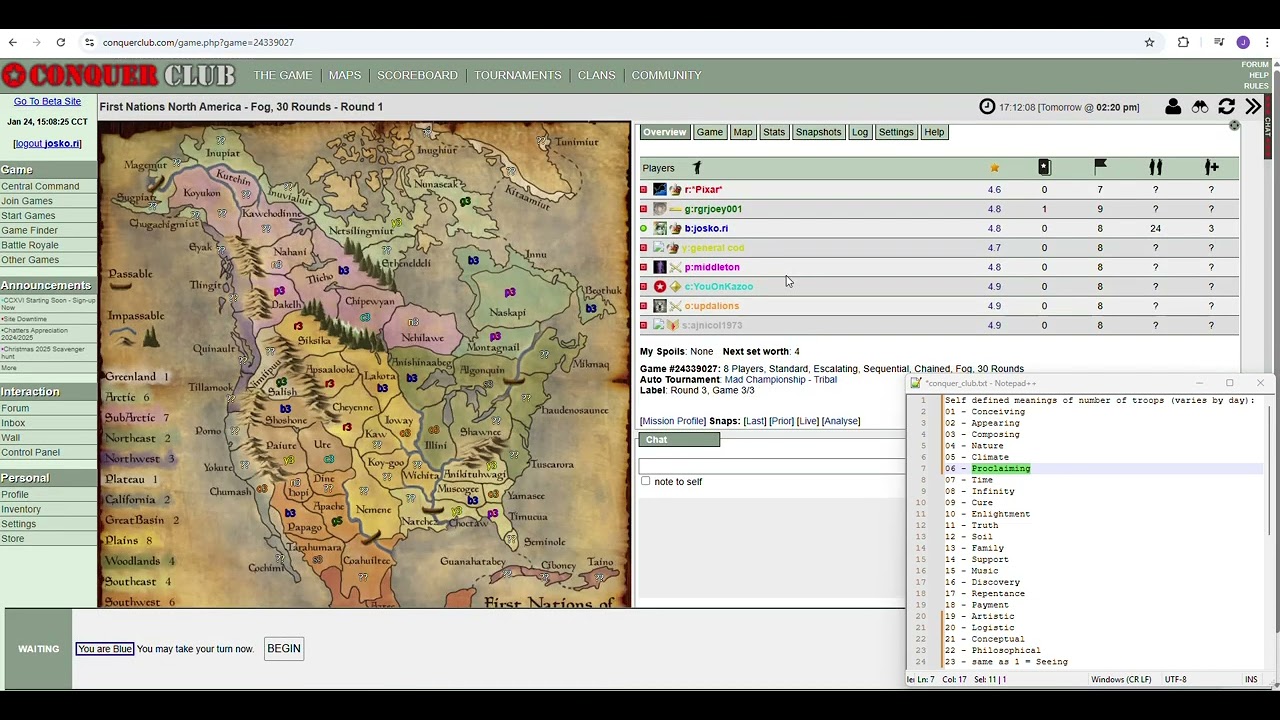
Task: View site information icon in address bar
Action: [89, 42]
